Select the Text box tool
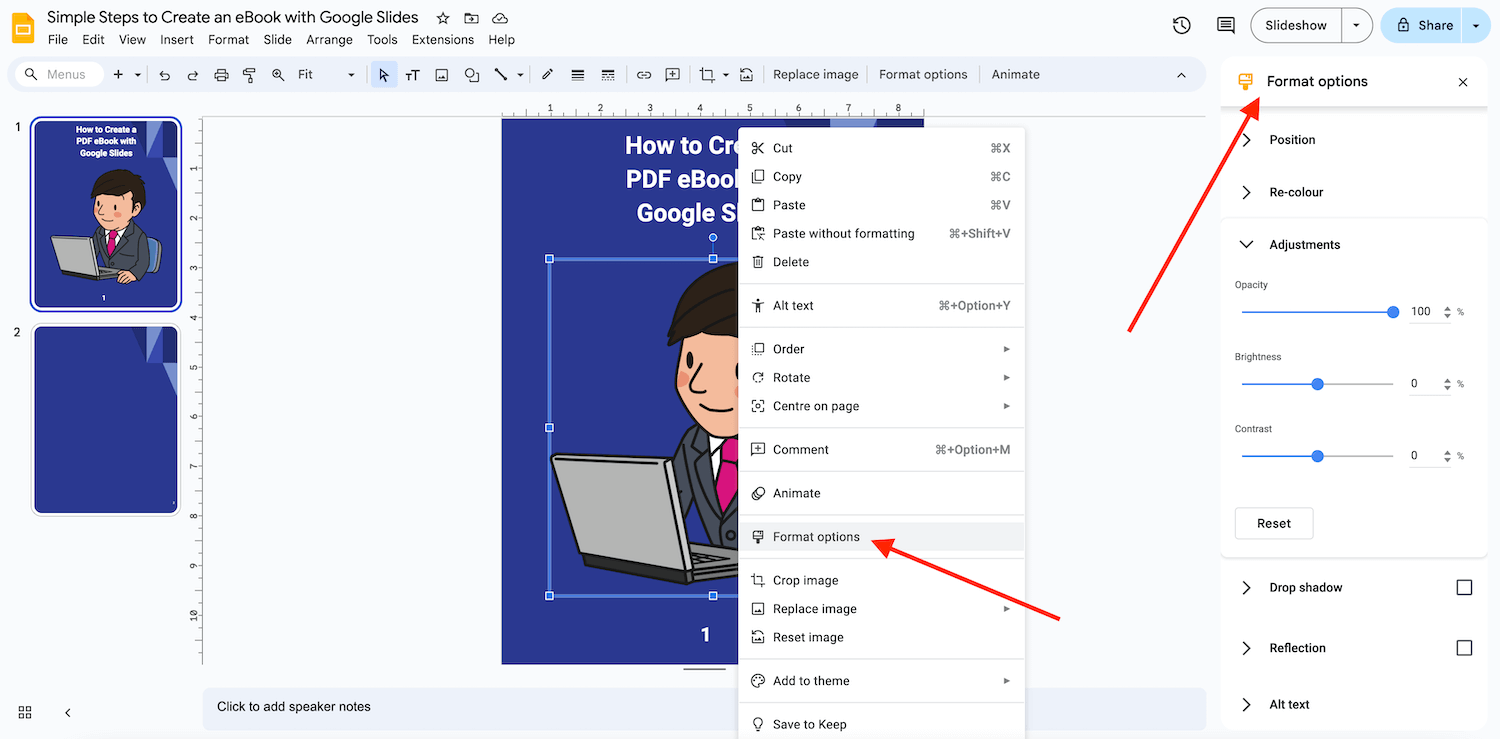This screenshot has height=739, width=1500. [412, 75]
